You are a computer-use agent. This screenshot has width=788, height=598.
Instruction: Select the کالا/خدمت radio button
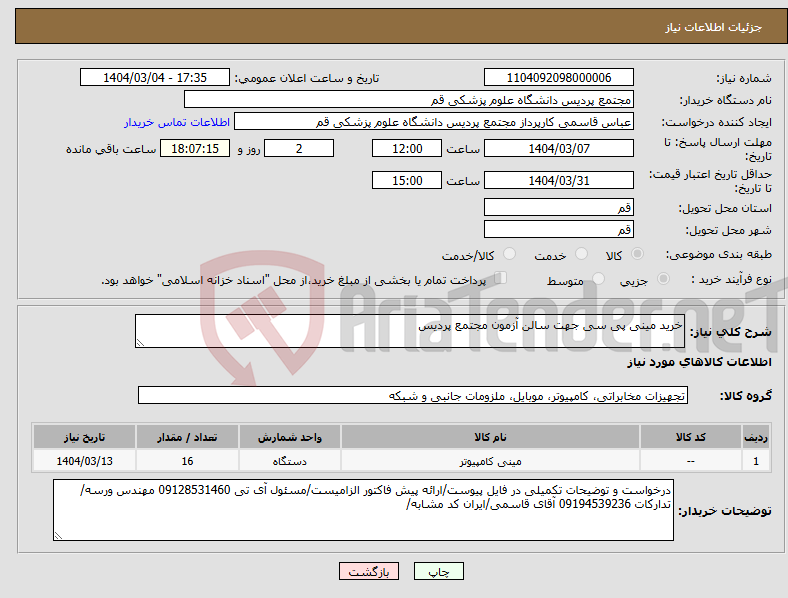point(510,254)
